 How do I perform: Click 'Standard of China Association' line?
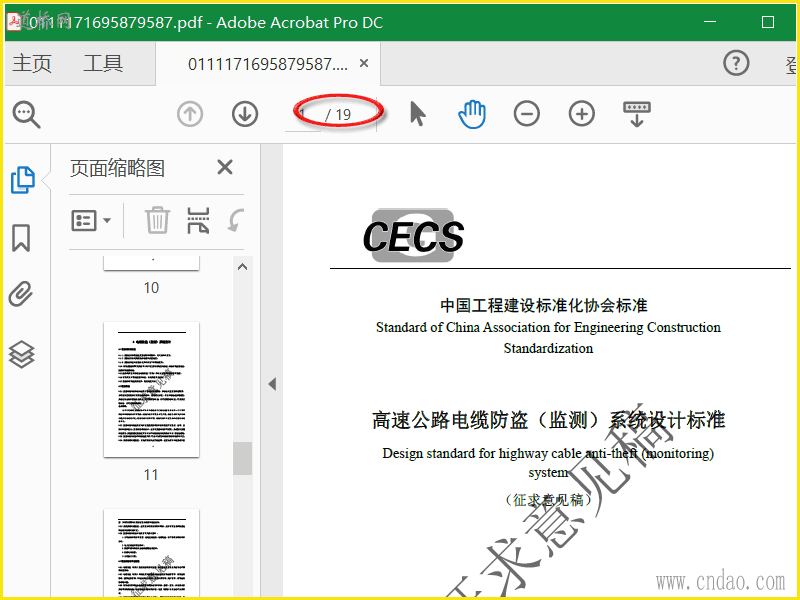point(548,327)
